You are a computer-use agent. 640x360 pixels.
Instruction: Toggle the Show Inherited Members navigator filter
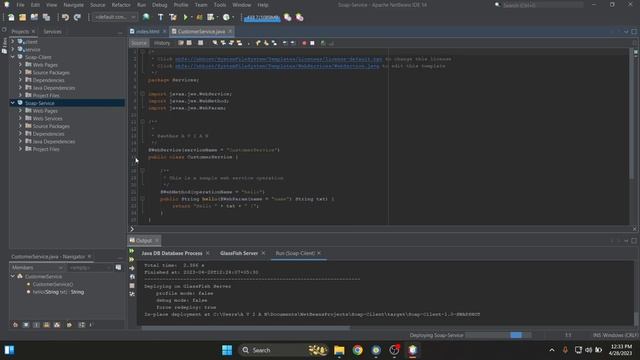click(16, 325)
